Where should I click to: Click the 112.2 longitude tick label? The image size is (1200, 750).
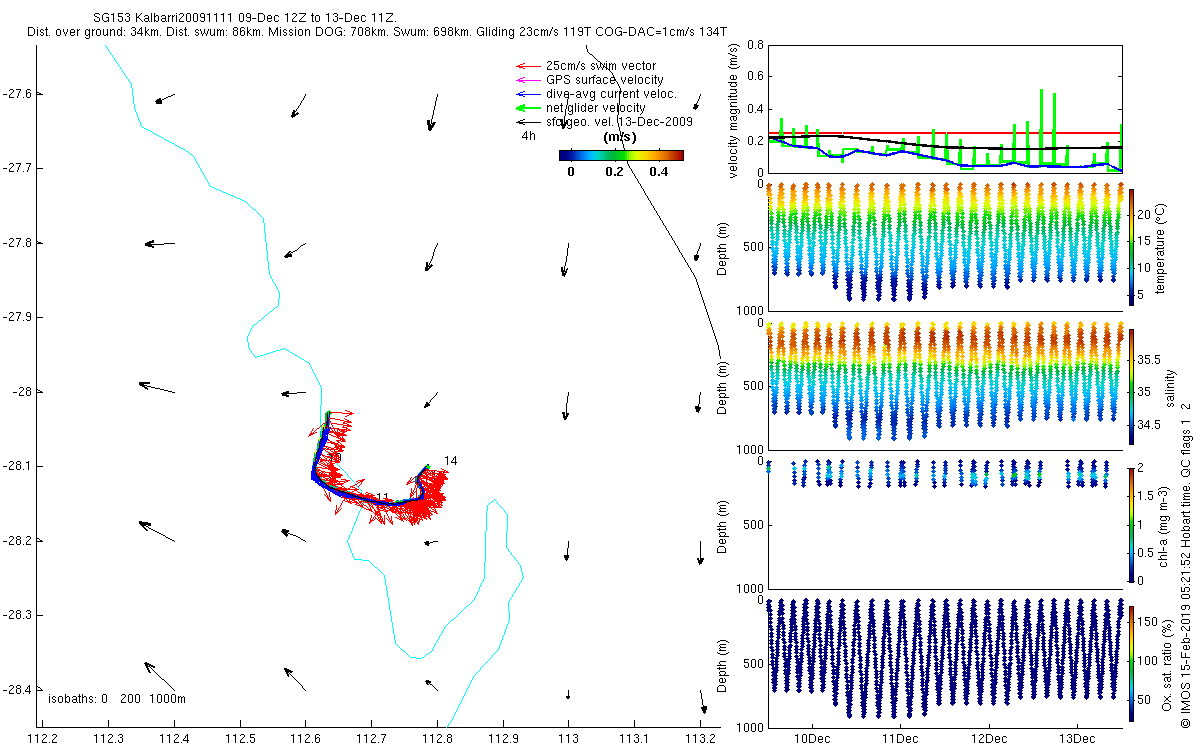point(42,738)
